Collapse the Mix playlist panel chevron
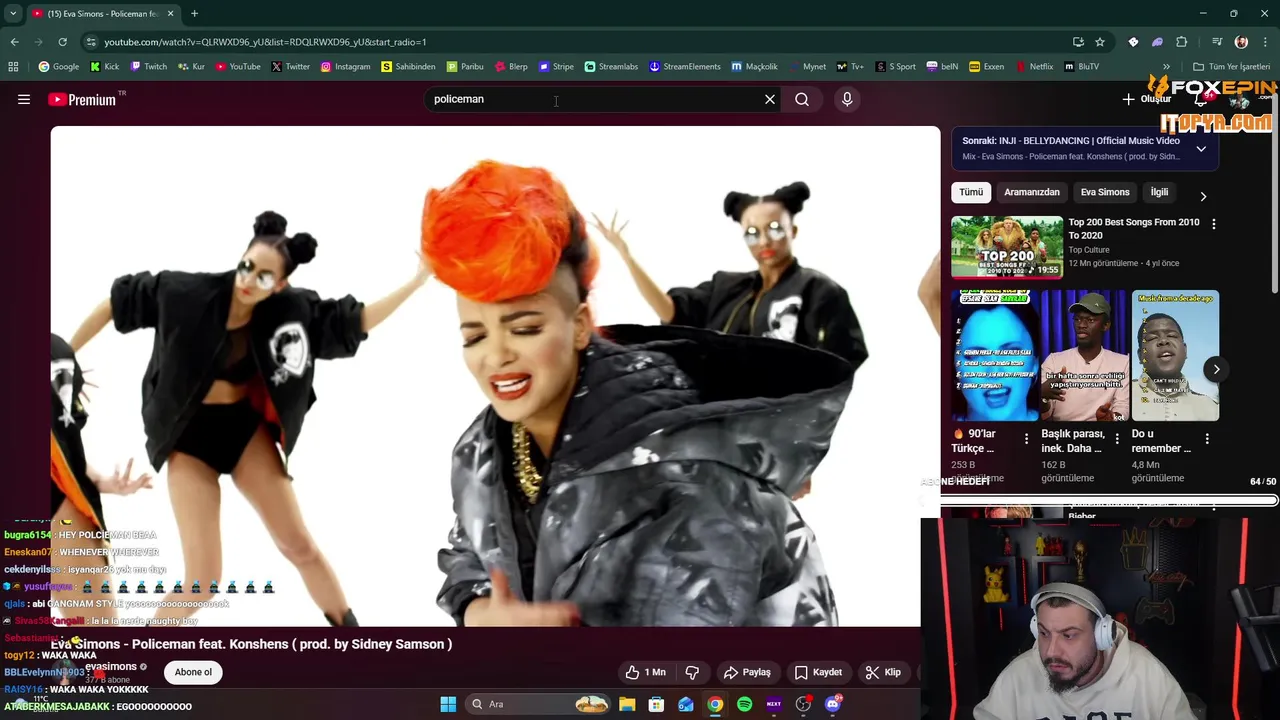 1201,148
